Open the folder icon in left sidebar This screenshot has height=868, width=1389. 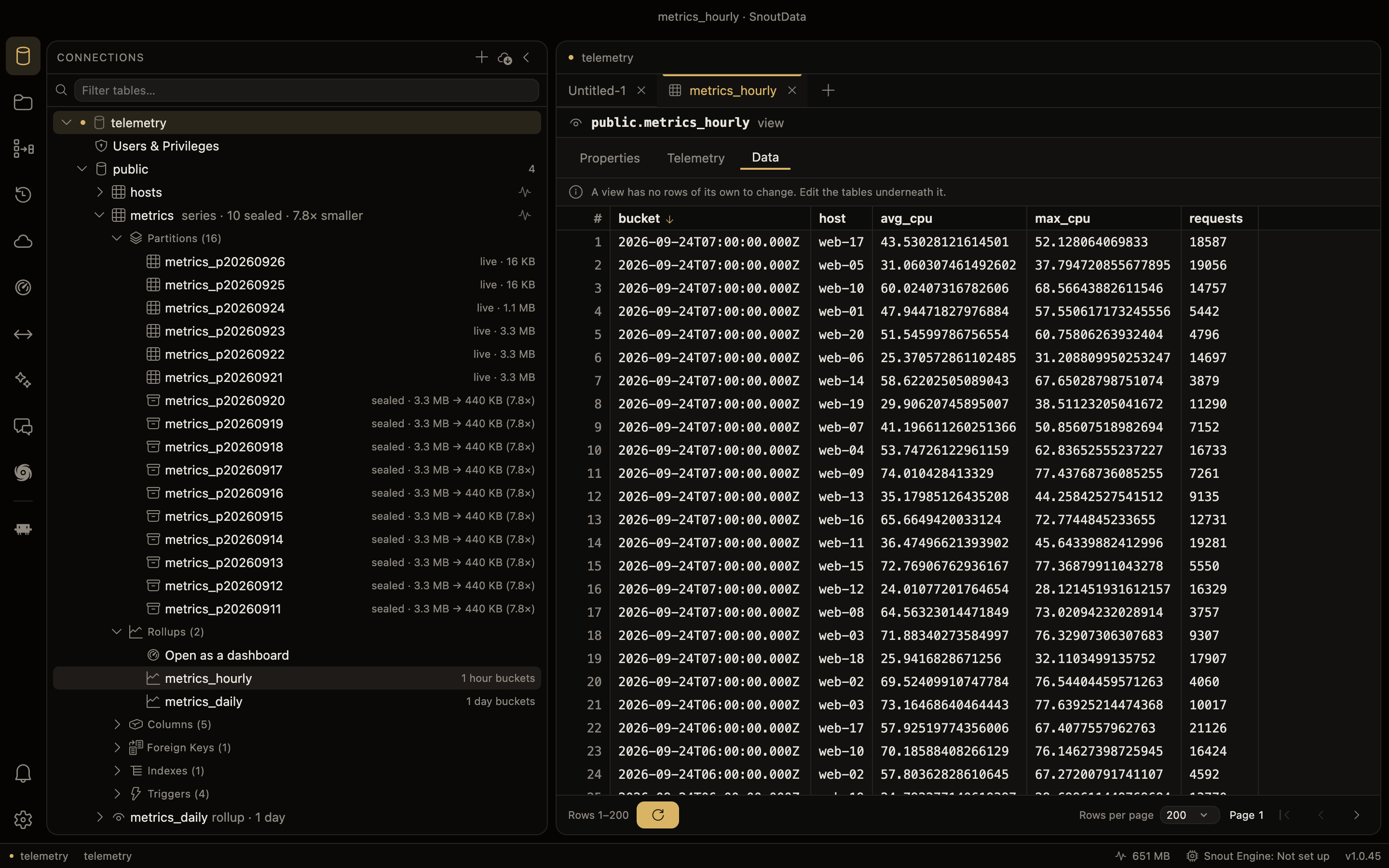(x=23, y=102)
